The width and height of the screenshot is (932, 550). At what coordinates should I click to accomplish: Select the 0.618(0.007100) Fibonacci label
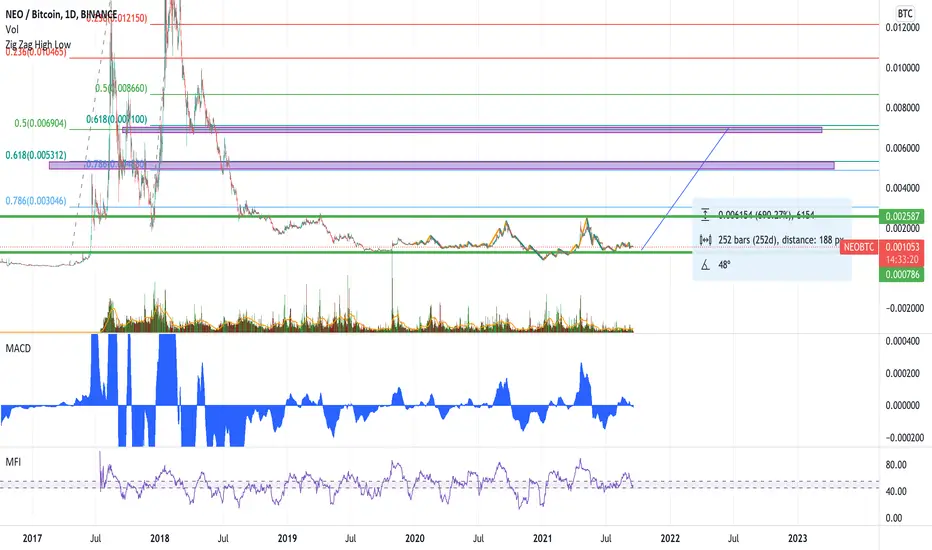(116, 119)
